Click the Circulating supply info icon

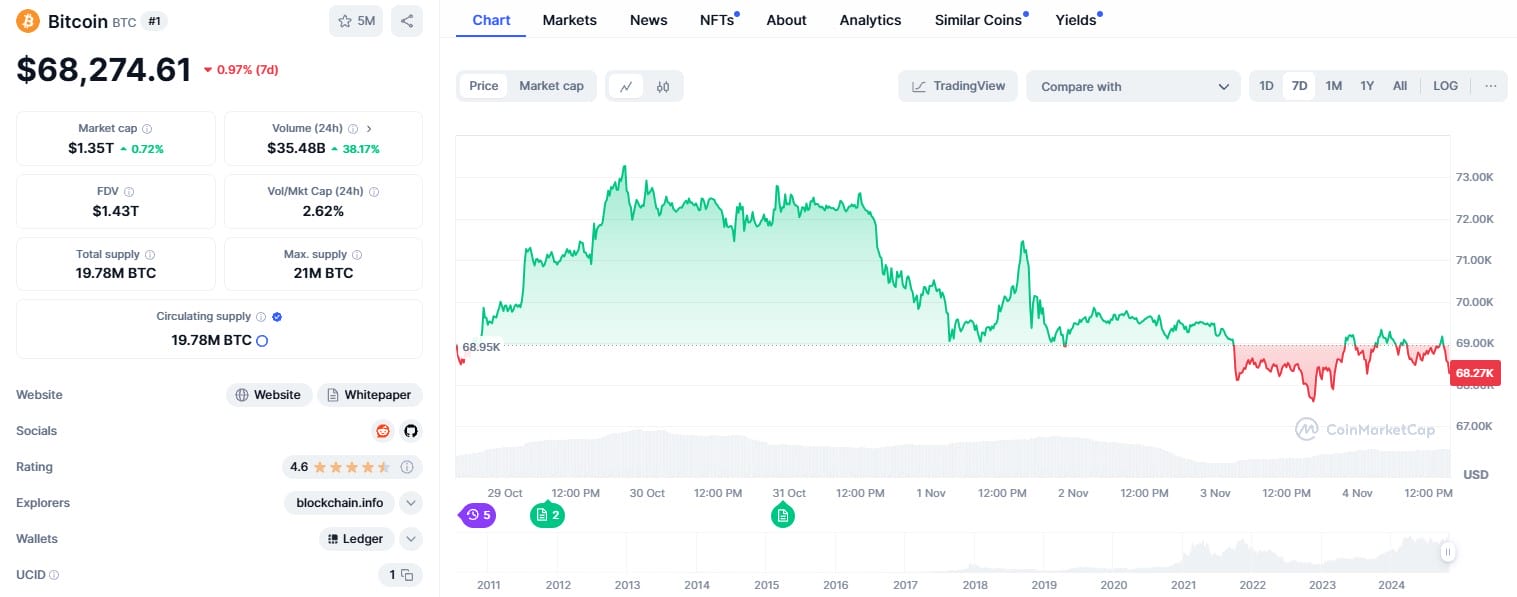pos(261,317)
